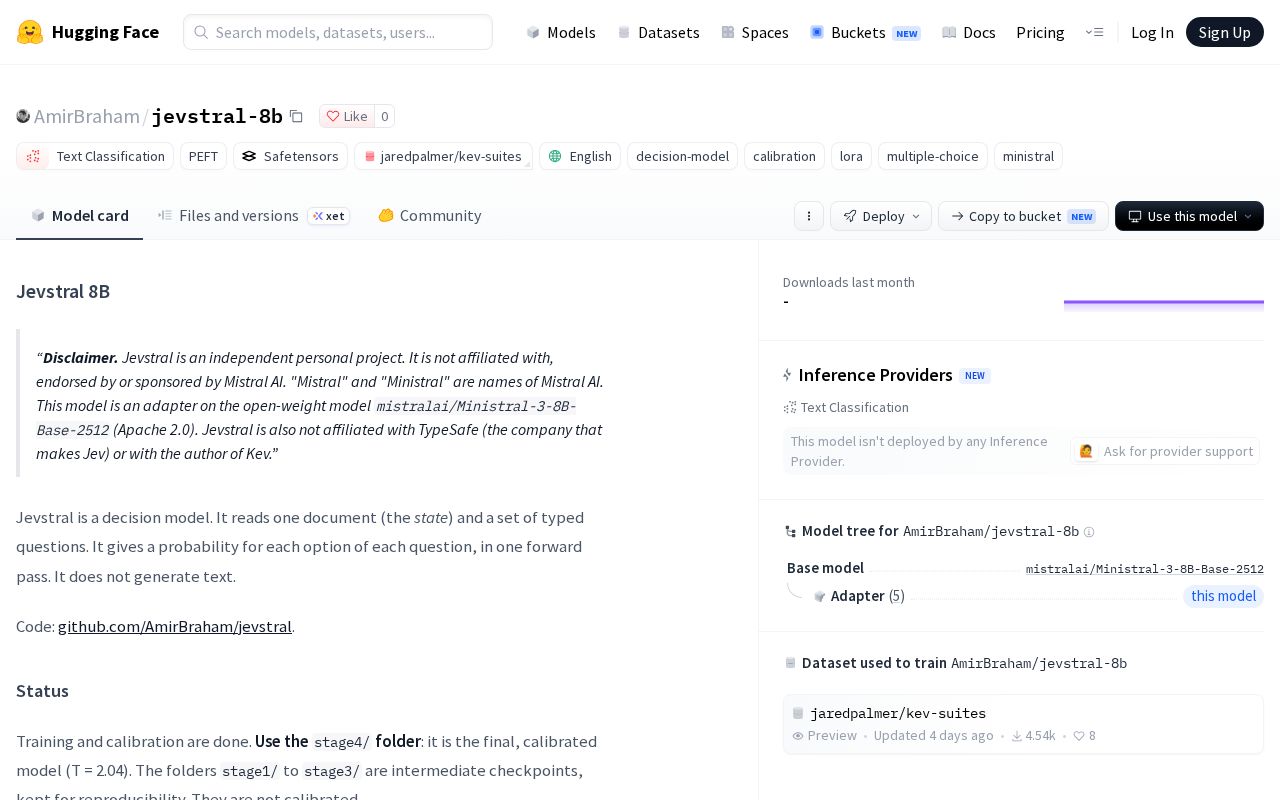1280x800 pixels.
Task: Open the jaredpalmer/kev-suites dataset card
Action: click(1023, 724)
